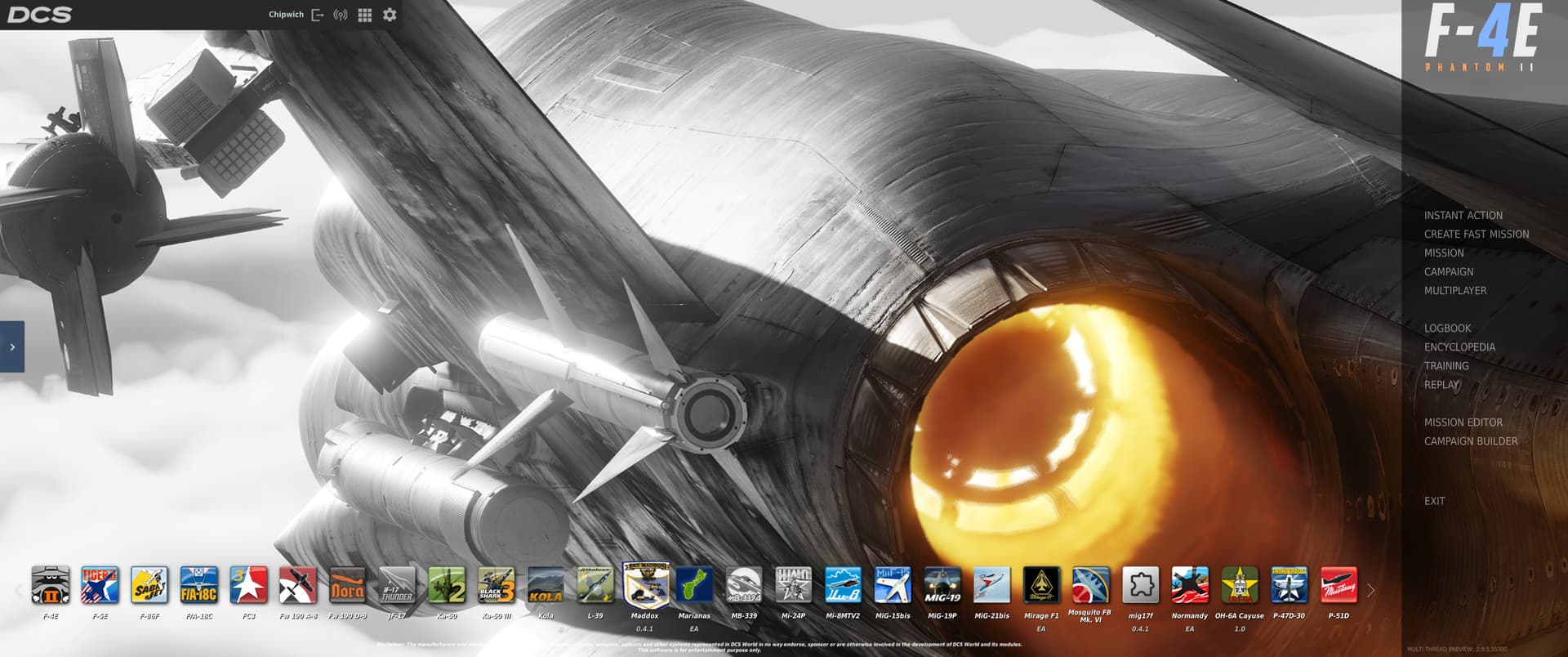Select the FC3 module icon

coord(248,585)
